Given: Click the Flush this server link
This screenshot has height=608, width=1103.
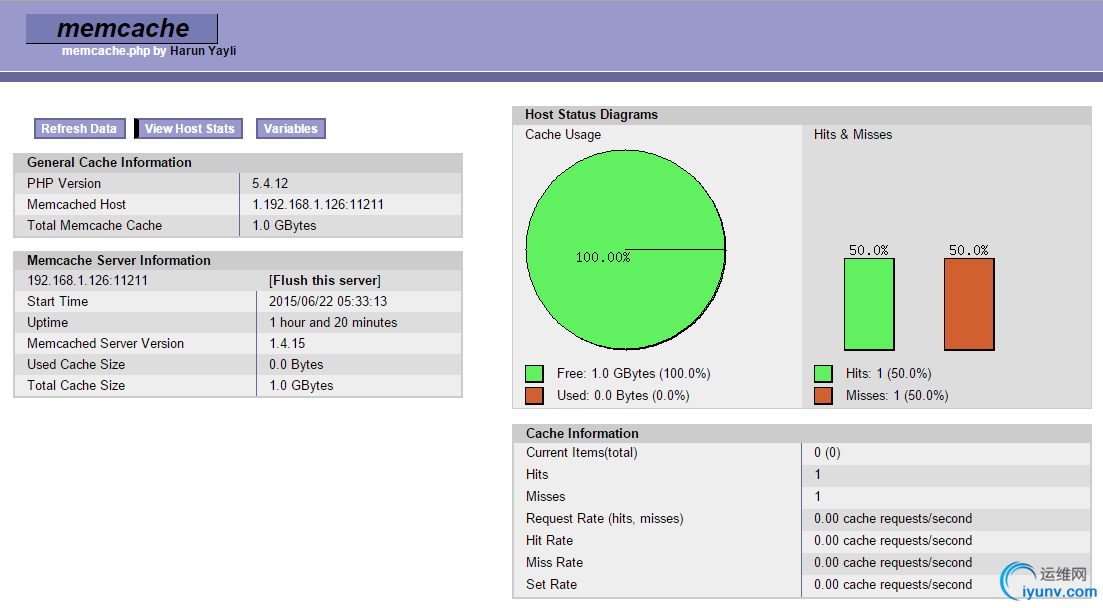Looking at the screenshot, I should (x=325, y=281).
